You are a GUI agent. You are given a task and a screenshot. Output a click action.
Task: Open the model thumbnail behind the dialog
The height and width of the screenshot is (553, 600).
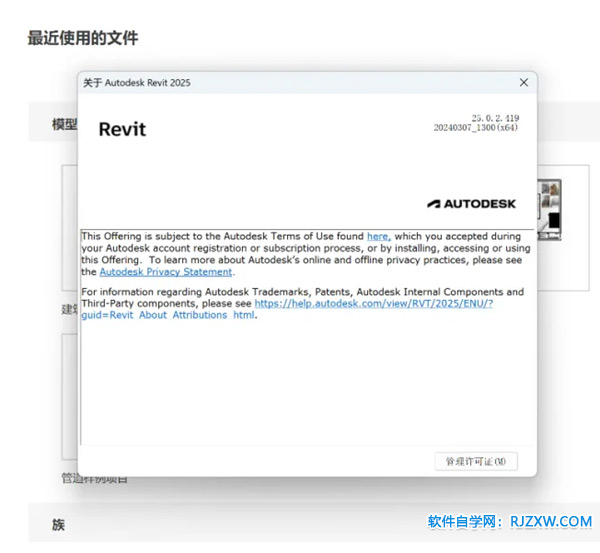click(x=549, y=209)
